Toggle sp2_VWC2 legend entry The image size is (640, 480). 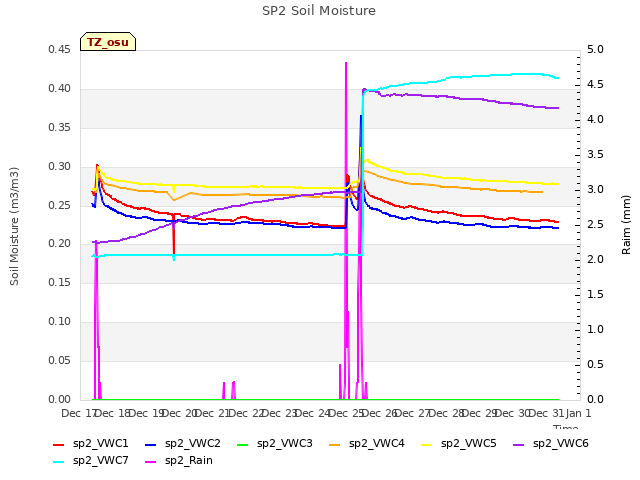[183, 444]
